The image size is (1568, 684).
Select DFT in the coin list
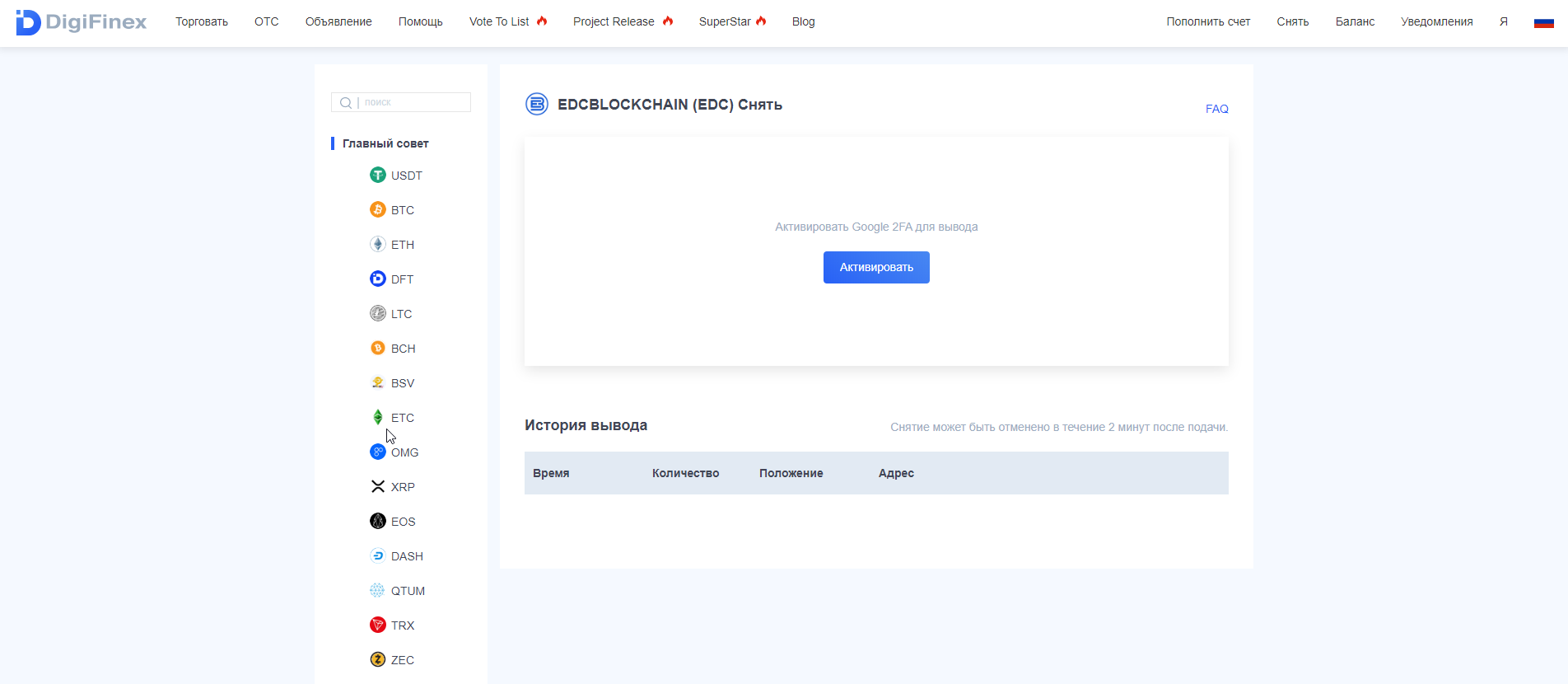pyautogui.click(x=403, y=279)
